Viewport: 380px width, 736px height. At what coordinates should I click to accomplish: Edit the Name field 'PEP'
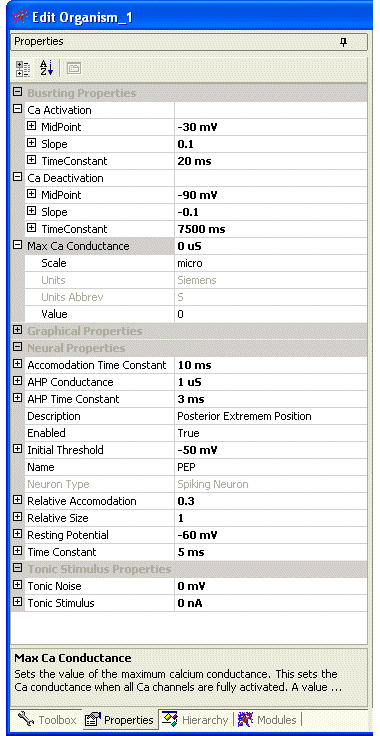[271, 468]
